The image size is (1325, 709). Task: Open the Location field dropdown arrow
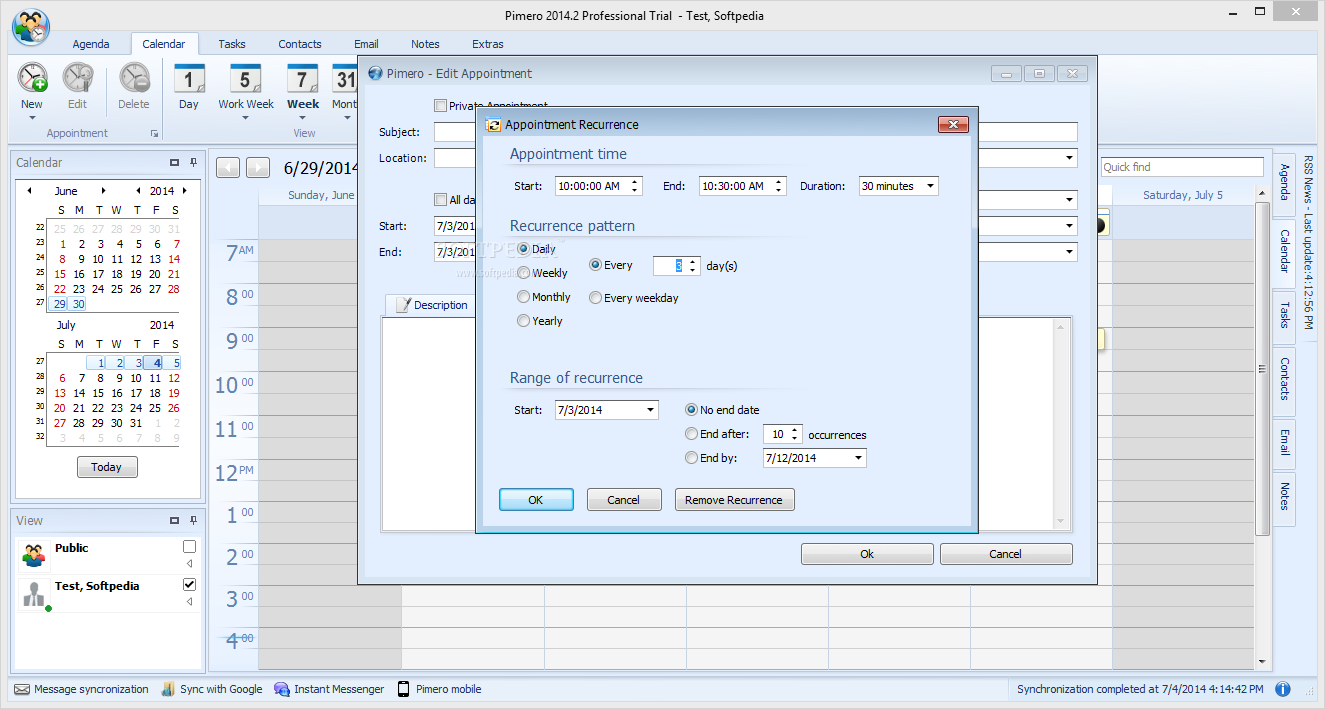[x=1070, y=158]
